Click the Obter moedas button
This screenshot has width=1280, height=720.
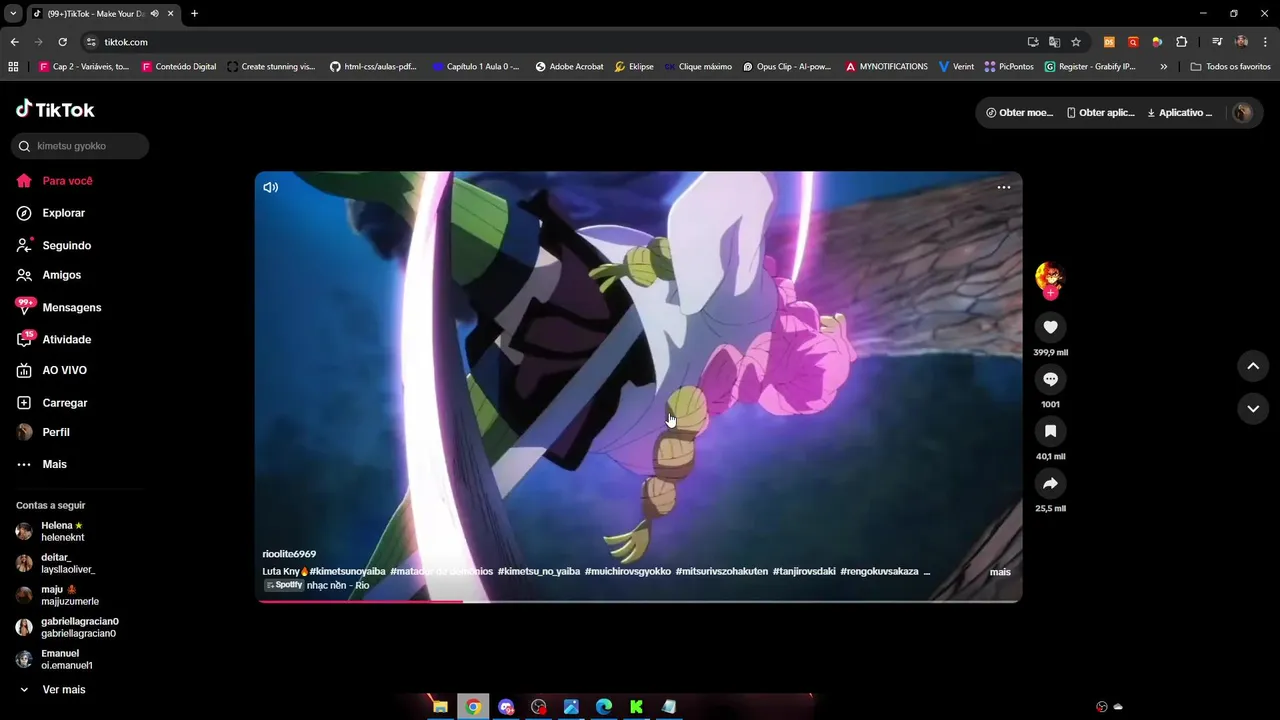[1019, 113]
